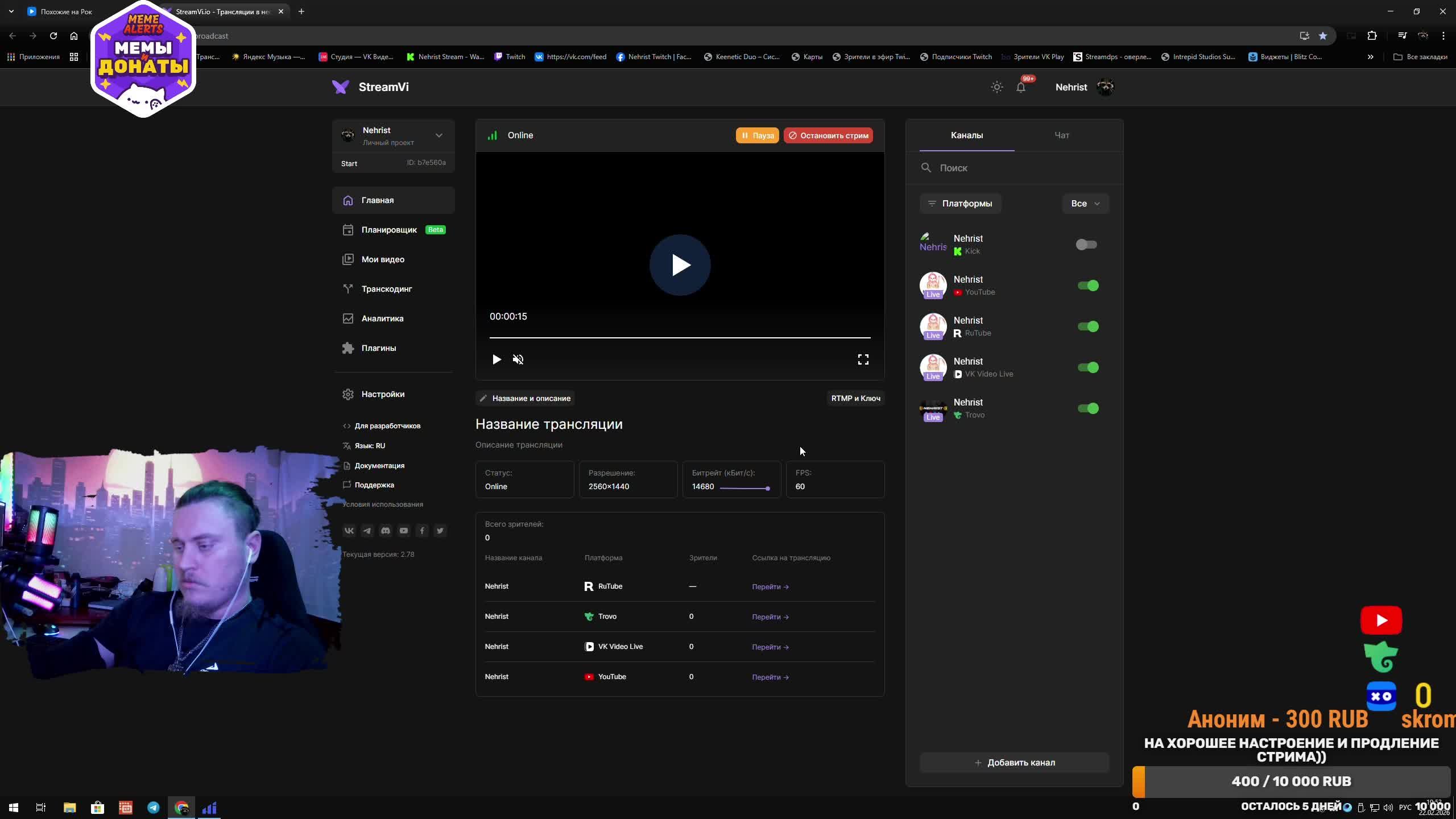
Task: Expand the Nehrist project selector chevron
Action: tap(439, 135)
